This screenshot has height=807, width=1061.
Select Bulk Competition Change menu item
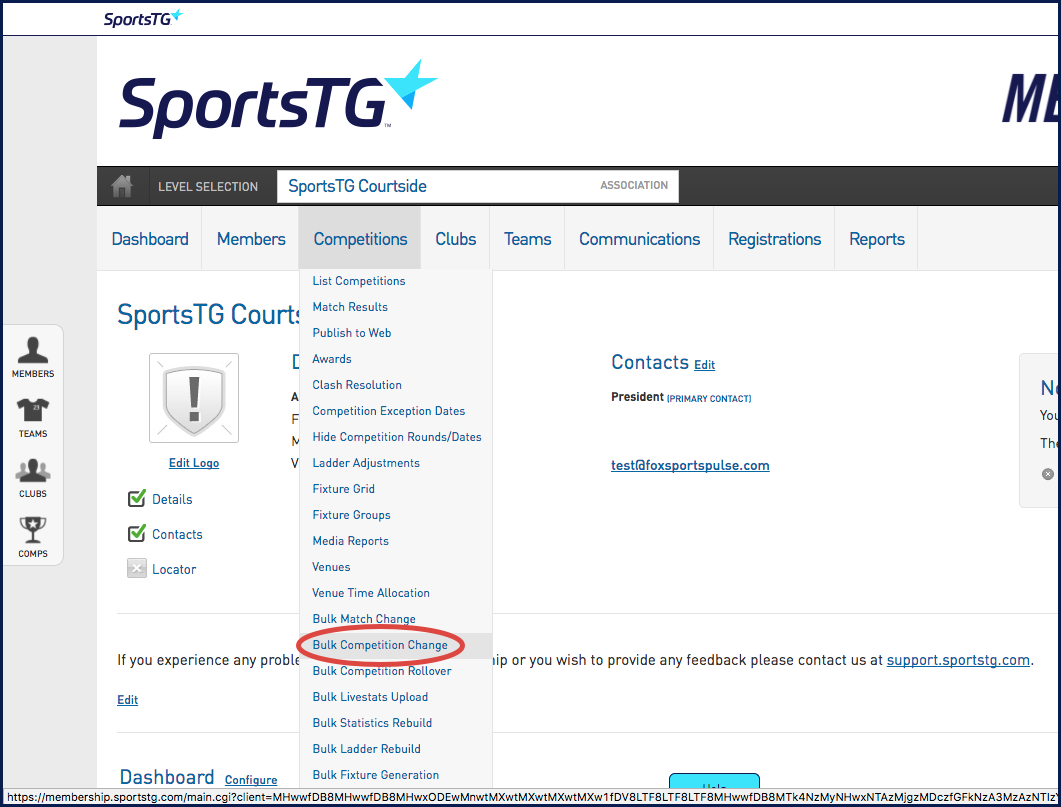pos(380,645)
